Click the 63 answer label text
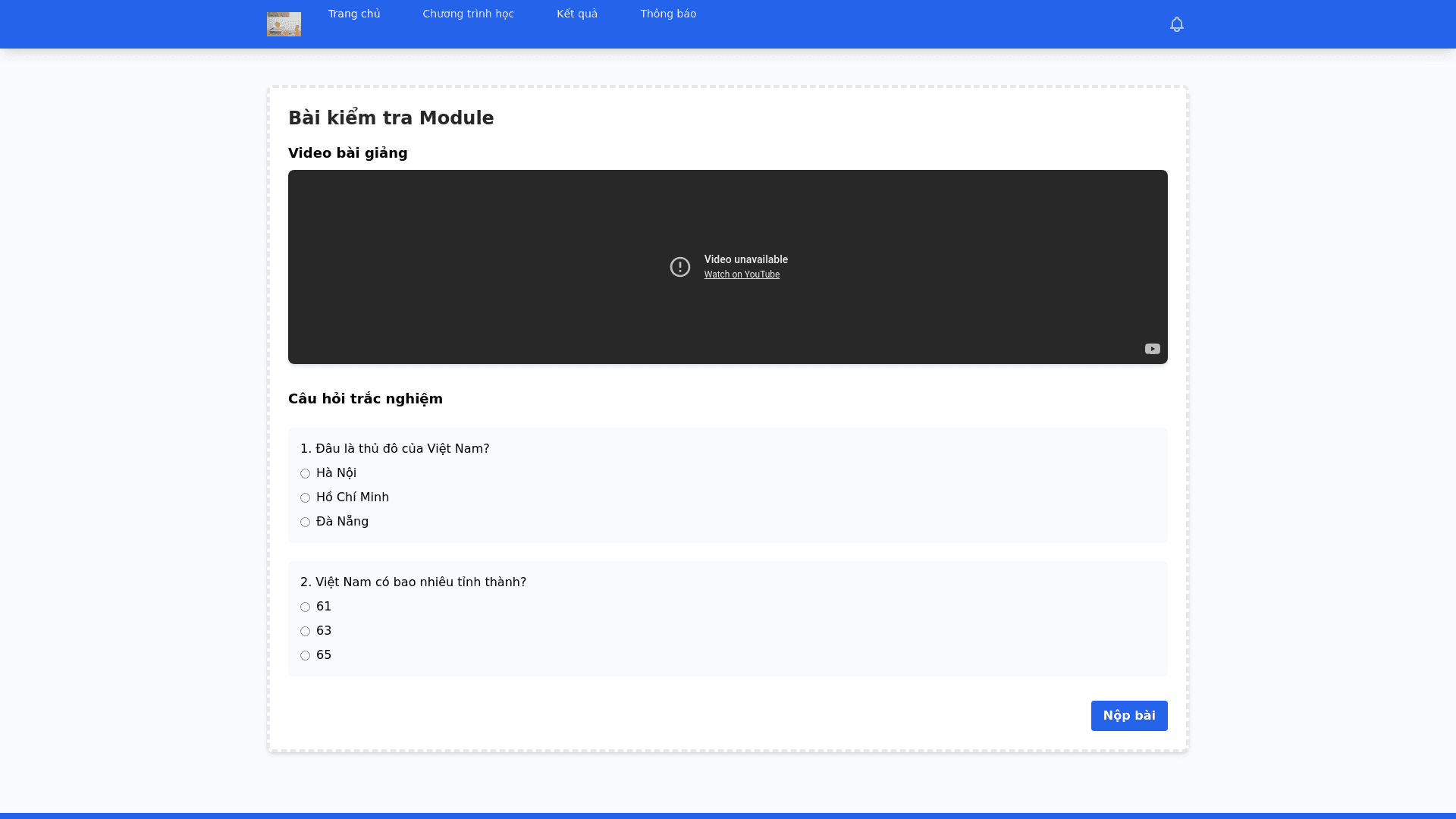 [x=324, y=631]
